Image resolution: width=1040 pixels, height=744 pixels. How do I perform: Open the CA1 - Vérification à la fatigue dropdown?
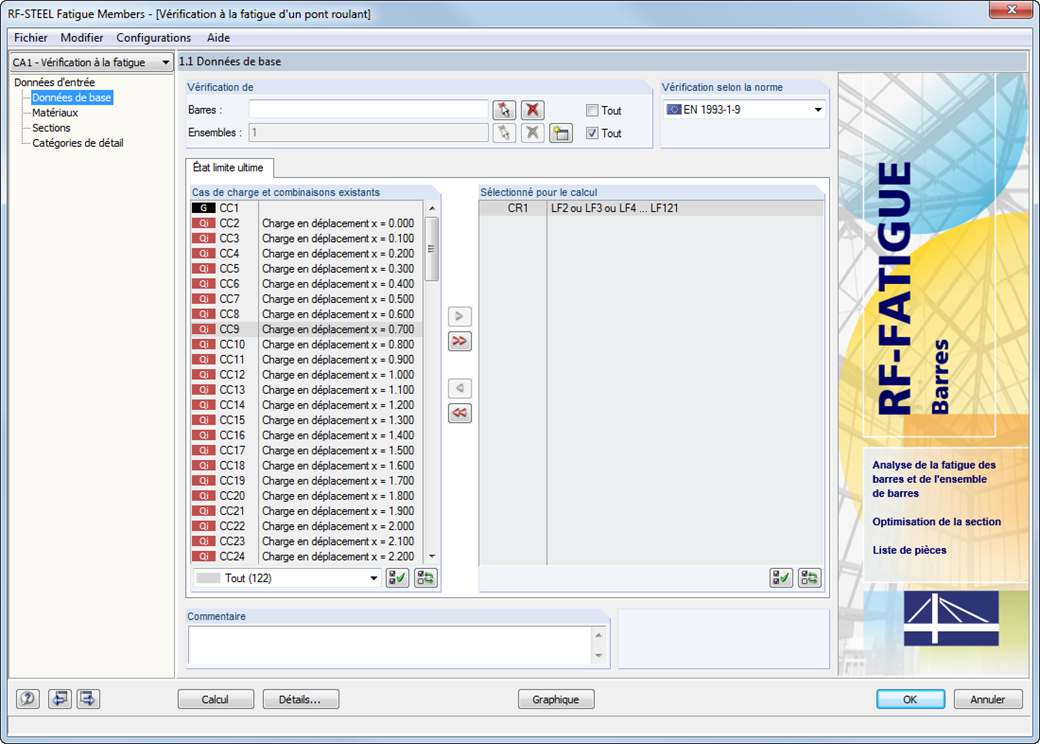tap(92, 62)
